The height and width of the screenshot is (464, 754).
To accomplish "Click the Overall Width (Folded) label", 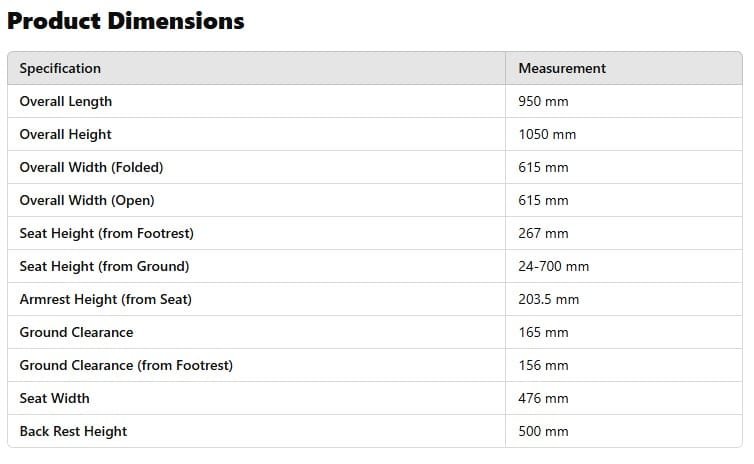I will point(91,168).
